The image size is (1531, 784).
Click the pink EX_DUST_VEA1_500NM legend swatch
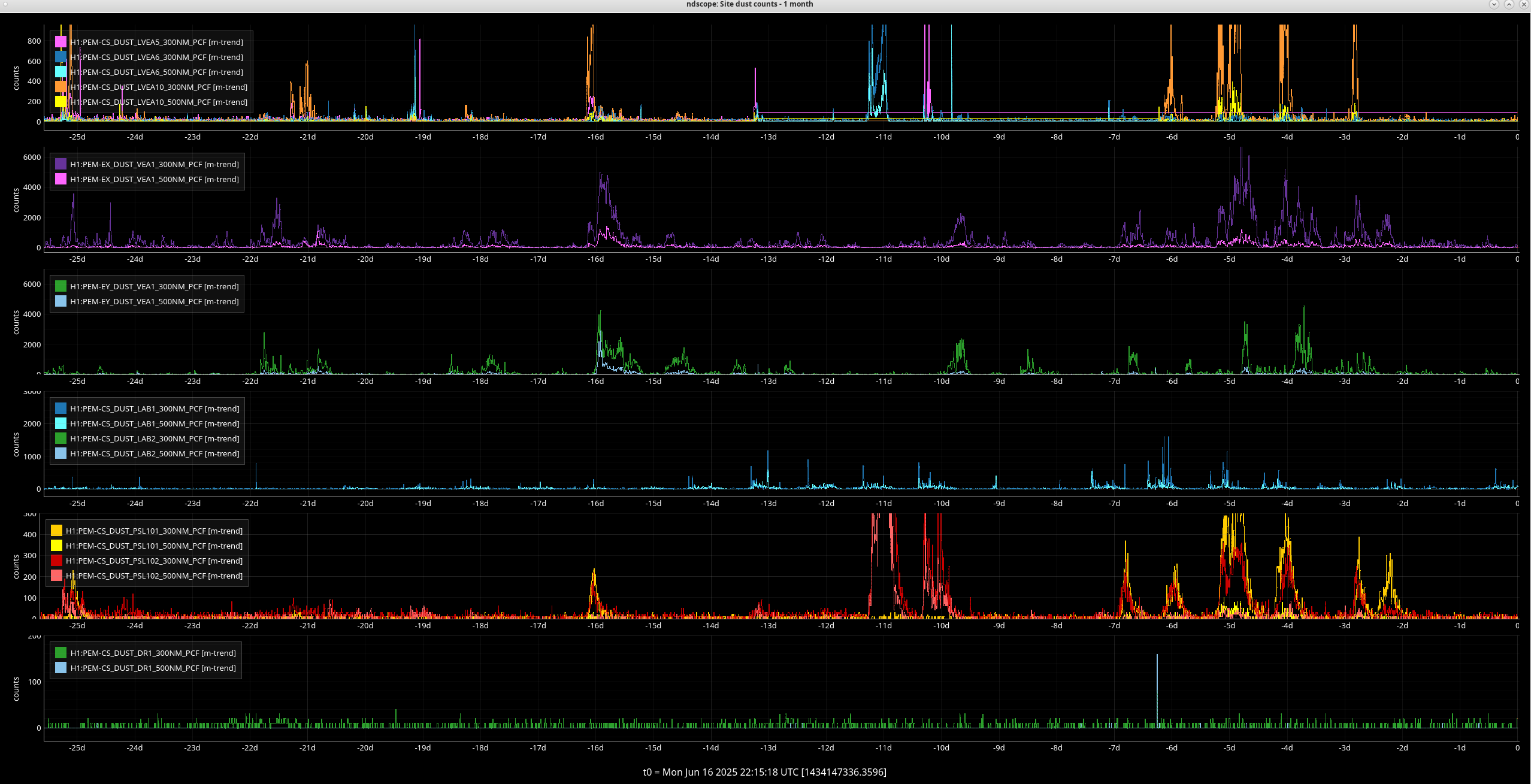click(x=61, y=179)
